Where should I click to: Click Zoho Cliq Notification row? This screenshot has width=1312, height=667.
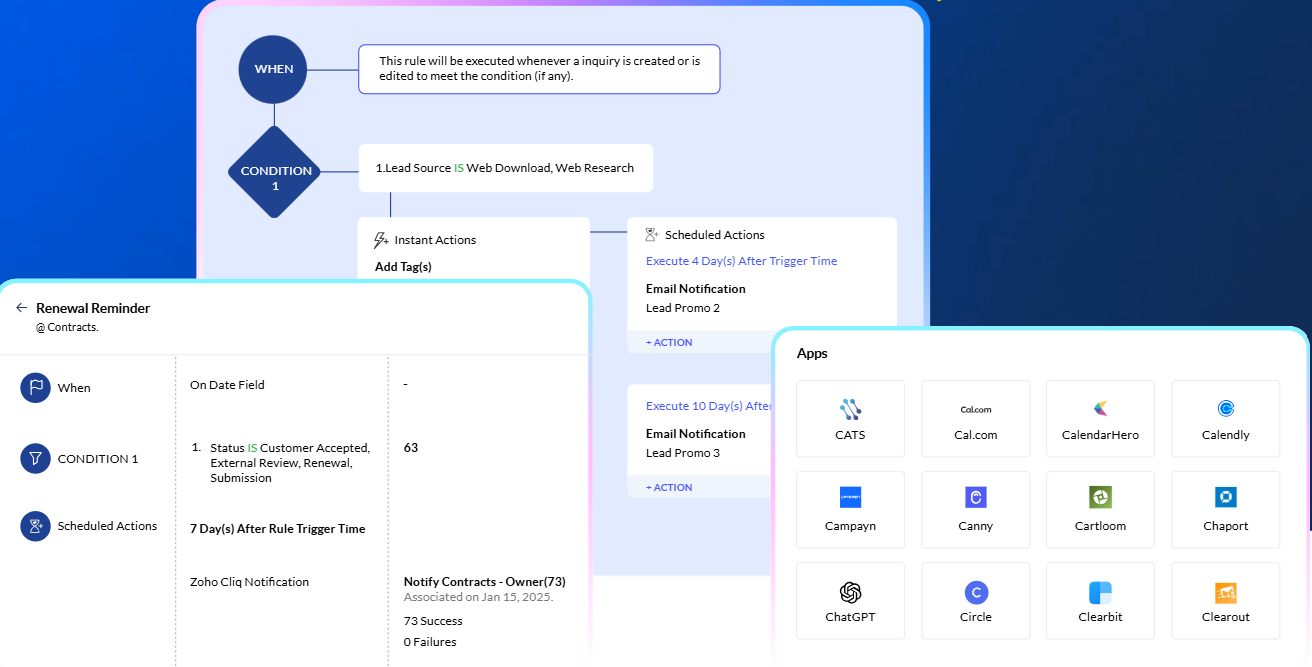pos(249,582)
